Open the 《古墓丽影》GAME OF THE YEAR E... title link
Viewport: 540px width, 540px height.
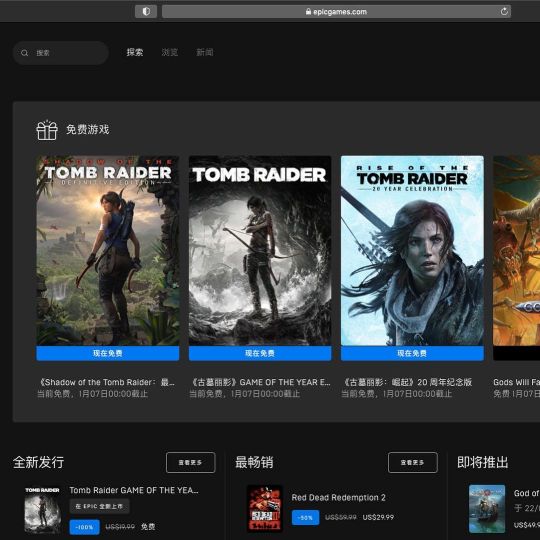point(260,382)
